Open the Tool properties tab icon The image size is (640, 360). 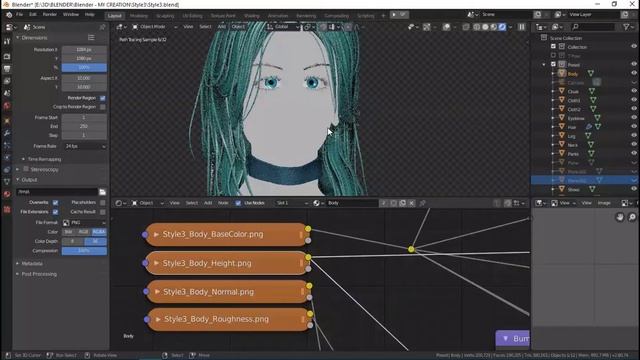[x=7, y=42]
